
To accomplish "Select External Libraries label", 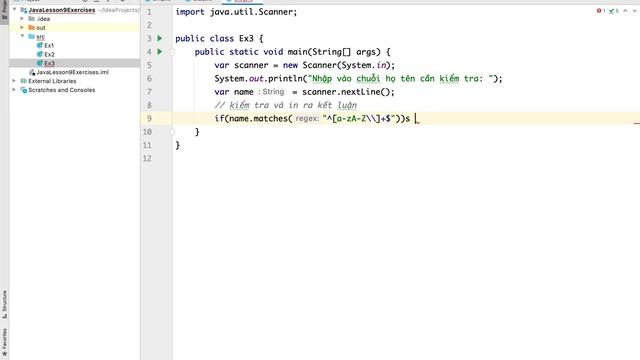I will pos(52,81).
